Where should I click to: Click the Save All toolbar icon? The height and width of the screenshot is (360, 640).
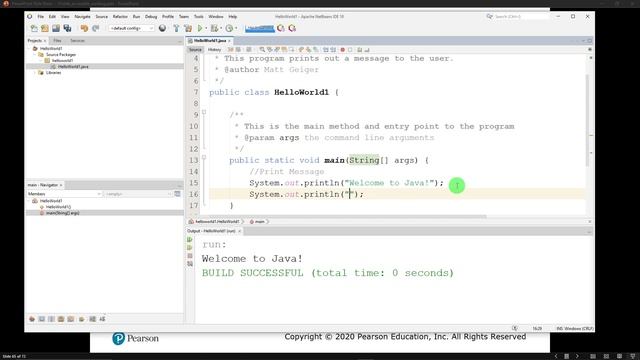click(67, 28)
